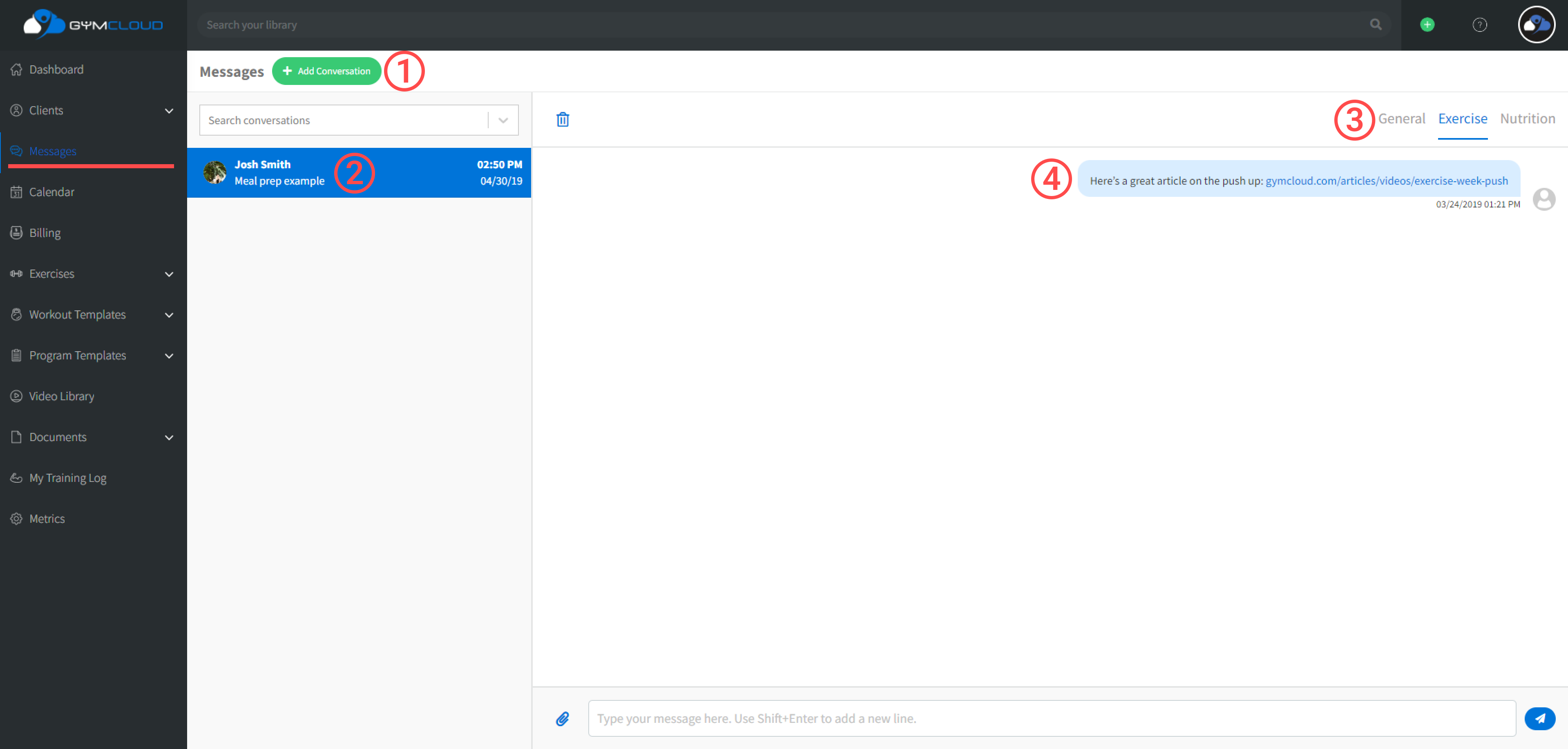Click search magnifier in library bar

coord(1376,25)
